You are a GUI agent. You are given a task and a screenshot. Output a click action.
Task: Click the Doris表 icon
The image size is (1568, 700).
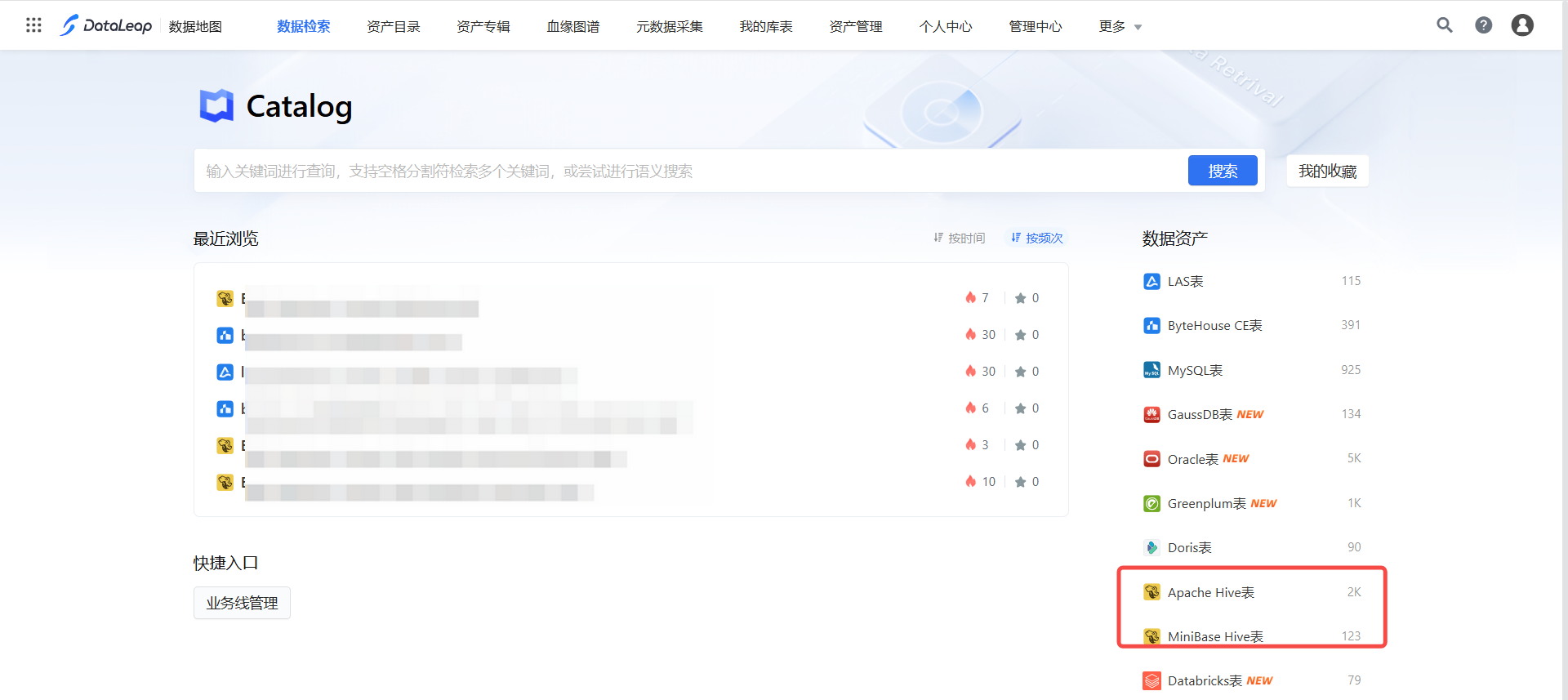(x=1151, y=548)
